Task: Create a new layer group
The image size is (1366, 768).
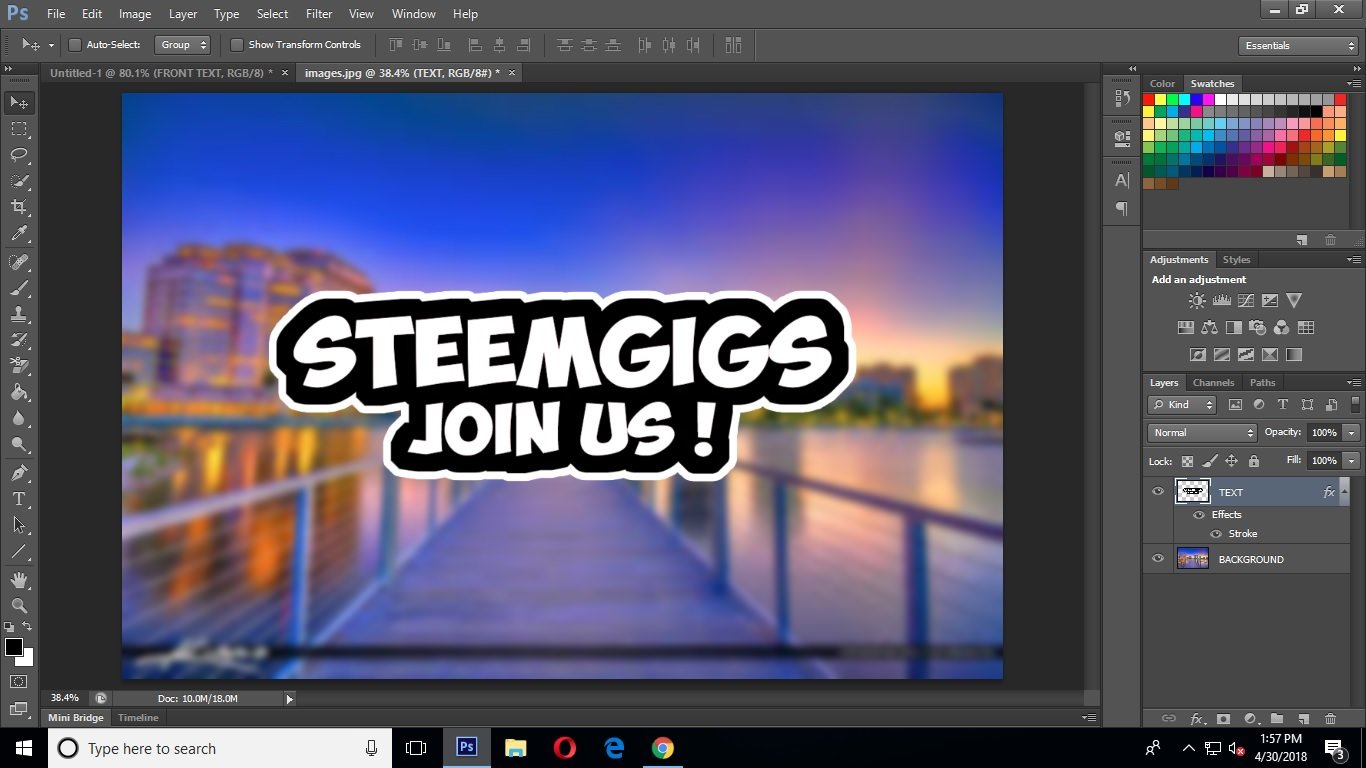Action: pos(1277,719)
